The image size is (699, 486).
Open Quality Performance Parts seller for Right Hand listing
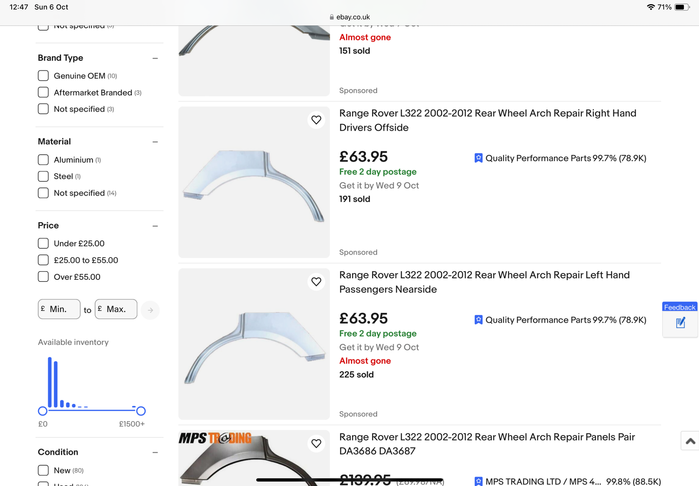tap(566, 158)
